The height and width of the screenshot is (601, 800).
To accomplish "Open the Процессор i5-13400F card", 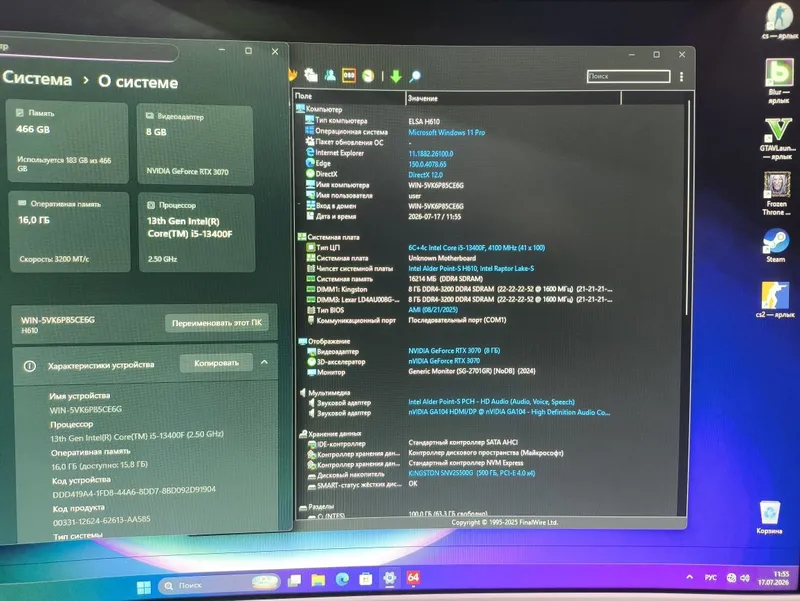I will tap(197, 233).
